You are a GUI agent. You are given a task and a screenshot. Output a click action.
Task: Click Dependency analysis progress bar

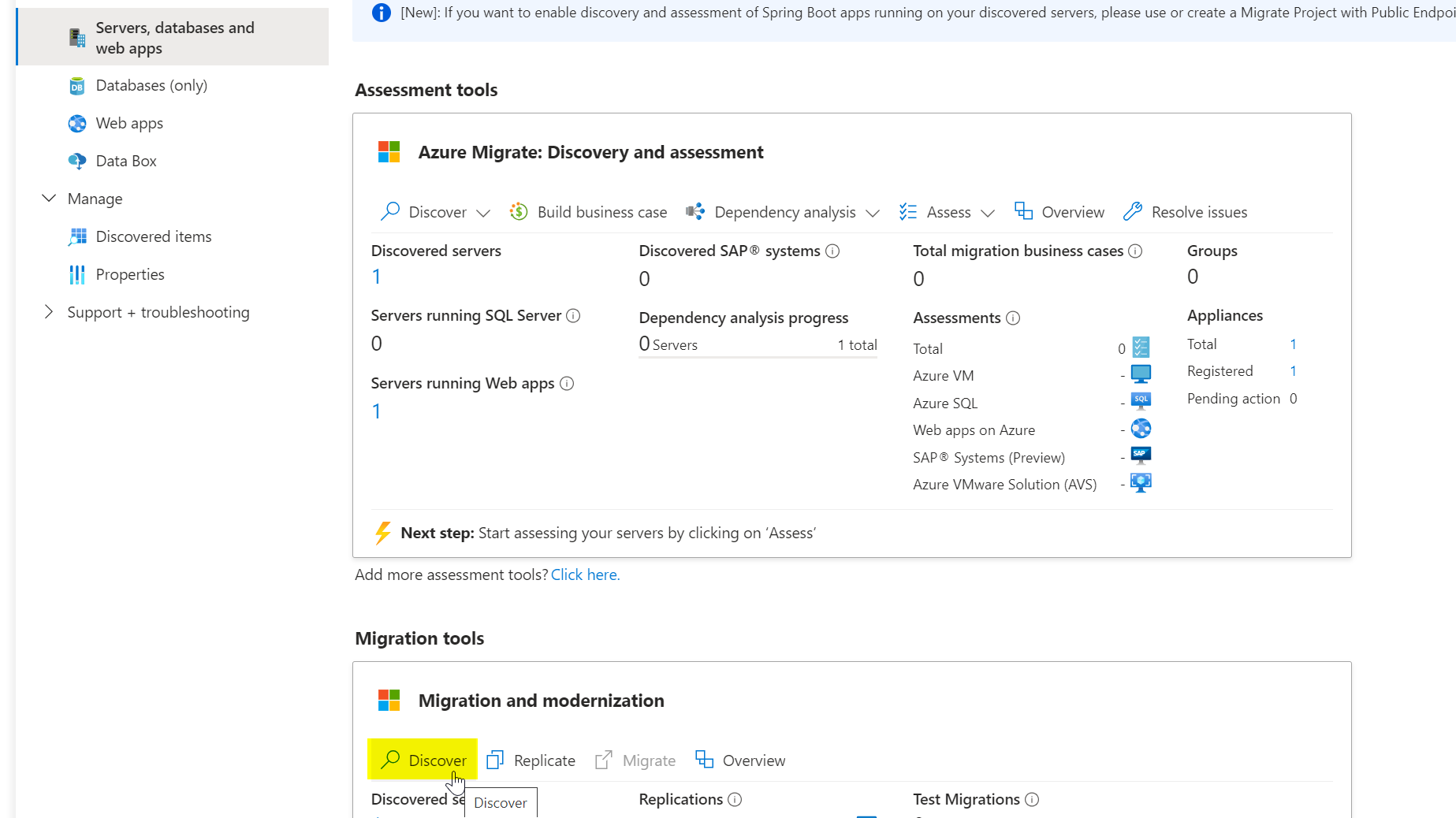tap(758, 357)
